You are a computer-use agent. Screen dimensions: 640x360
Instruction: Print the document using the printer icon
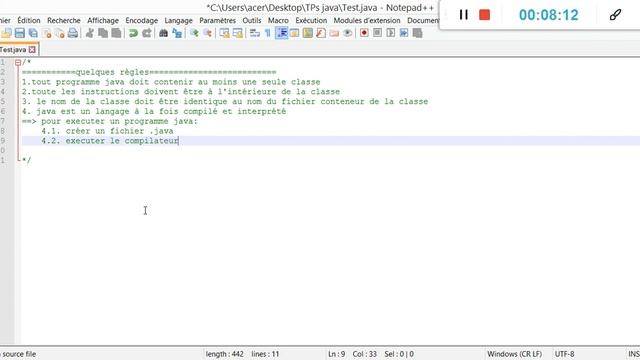tap(73, 33)
